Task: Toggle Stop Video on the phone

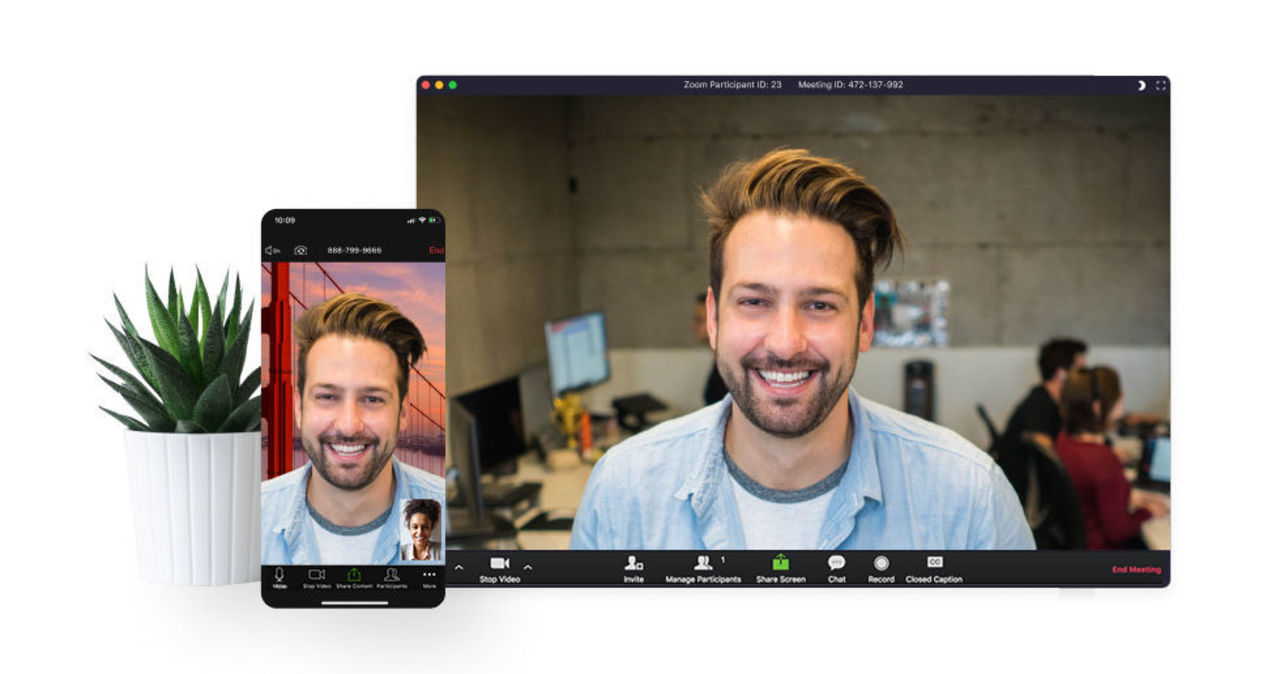Action: pyautogui.click(x=317, y=576)
